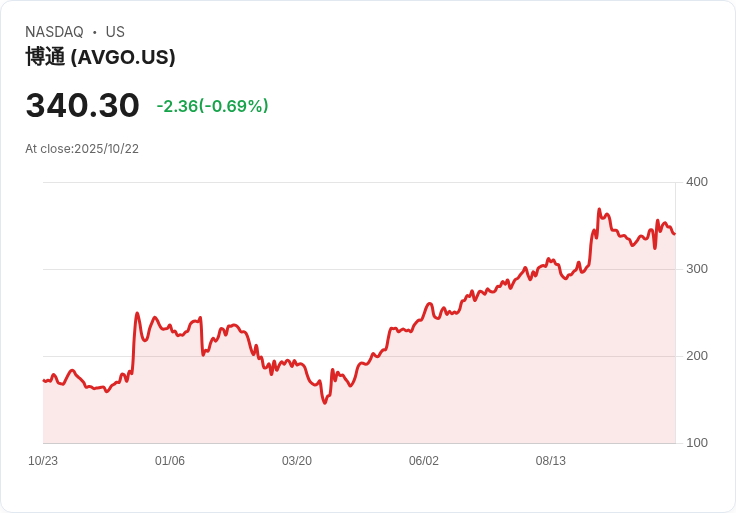The height and width of the screenshot is (513, 736).
Task: Click the At close:2025/10/22 timestamp
Action: tap(82, 149)
